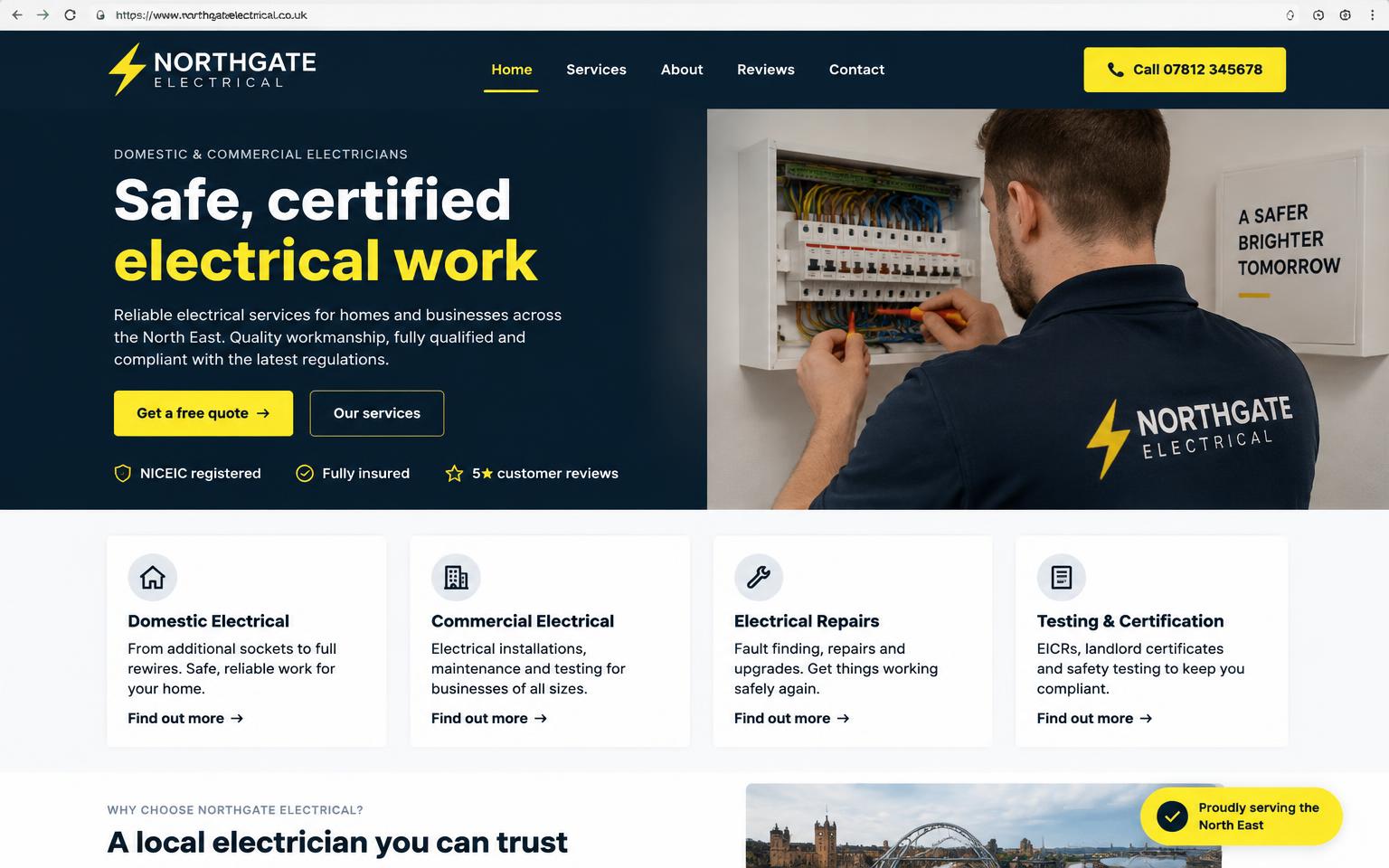Viewport: 1389px width, 868px height.
Task: Go back with the browser back arrow
Action: (x=17, y=15)
